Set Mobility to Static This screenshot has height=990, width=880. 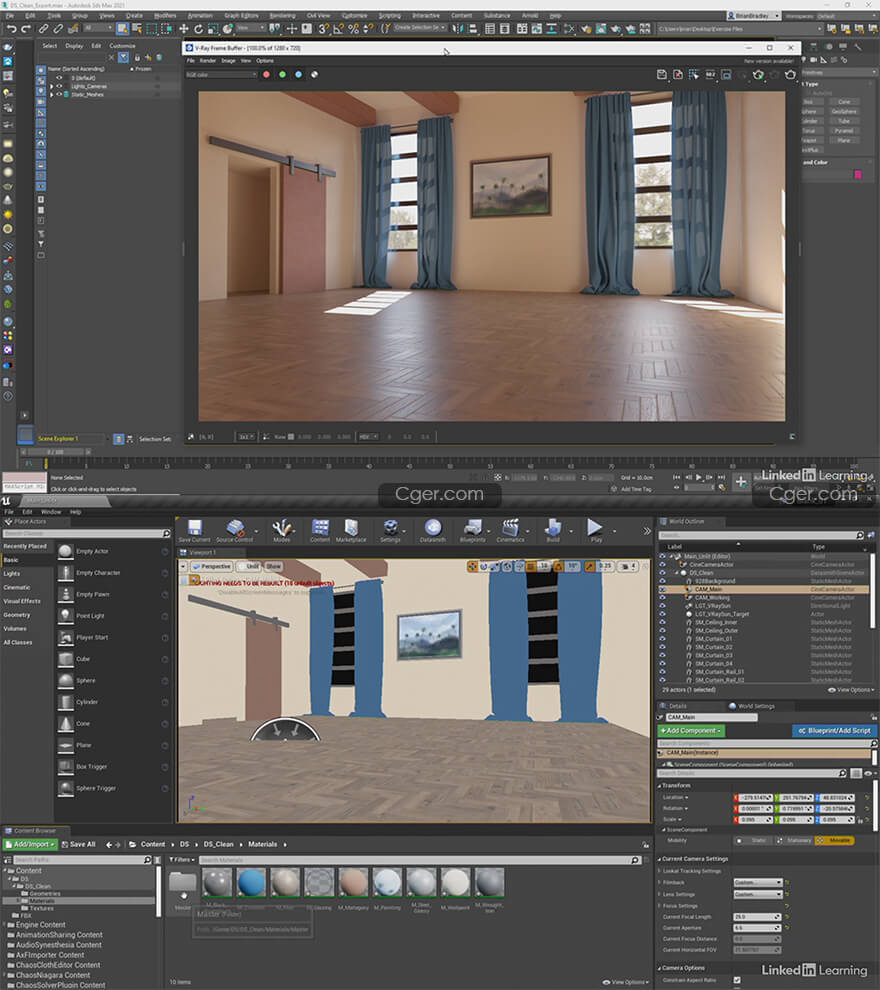pyautogui.click(x=754, y=840)
